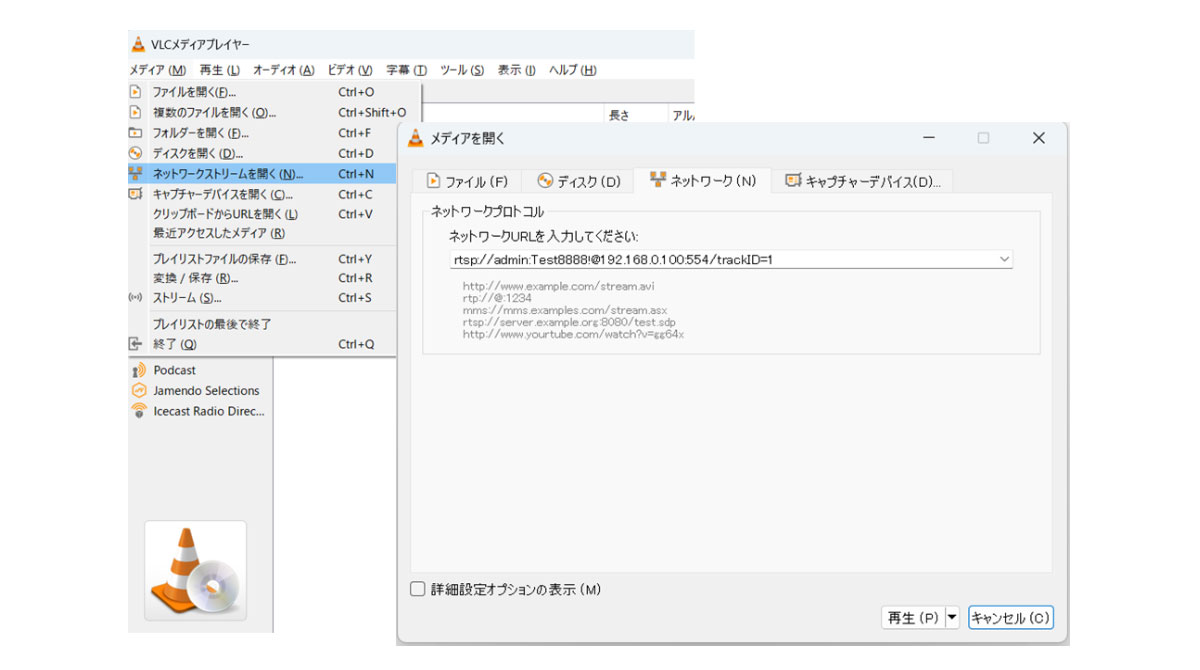
Task: Click example text mms://mms.examples.com/stream.asx
Action: click(x=564, y=310)
